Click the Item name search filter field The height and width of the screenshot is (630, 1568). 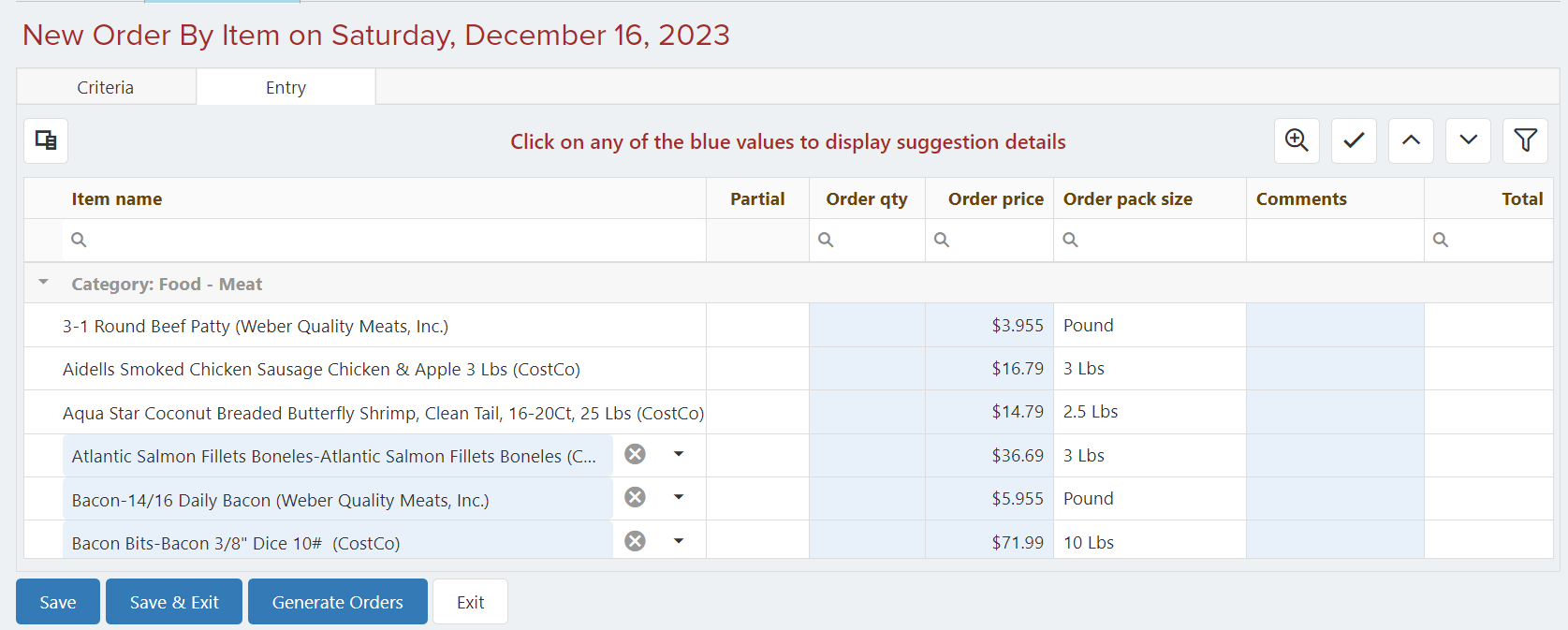click(384, 240)
